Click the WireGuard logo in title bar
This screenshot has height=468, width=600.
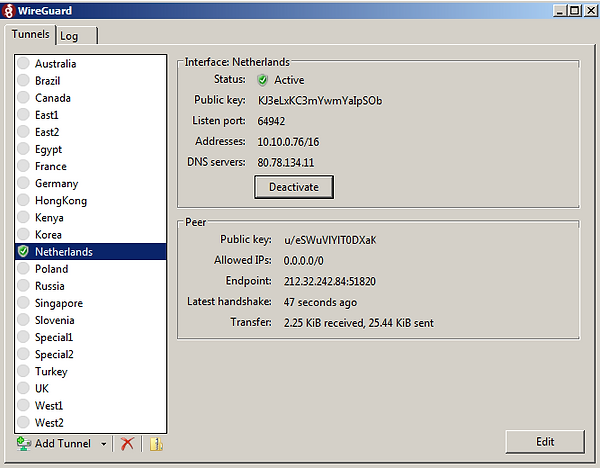(8, 11)
